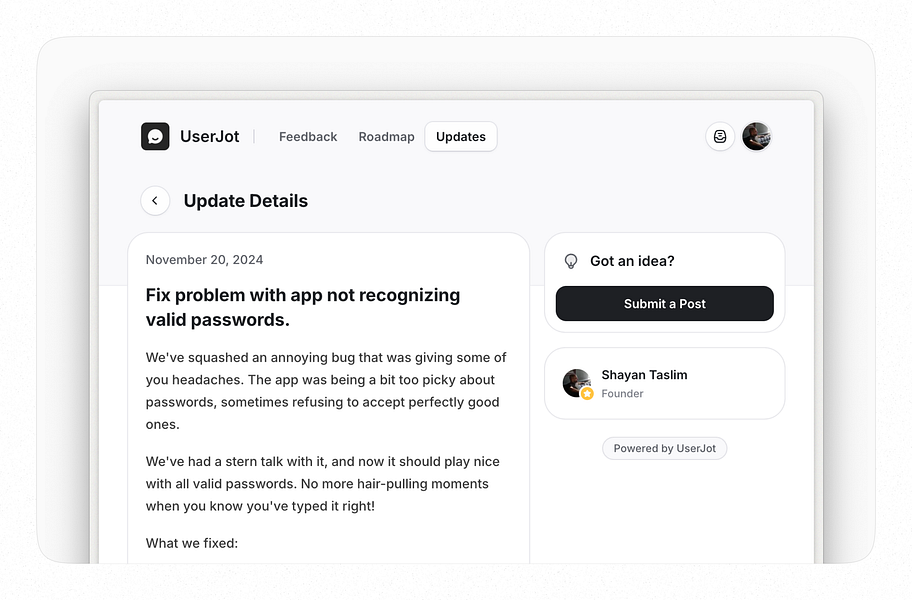The image size is (912, 600).
Task: Open your account avatar at top right
Action: coord(757,136)
